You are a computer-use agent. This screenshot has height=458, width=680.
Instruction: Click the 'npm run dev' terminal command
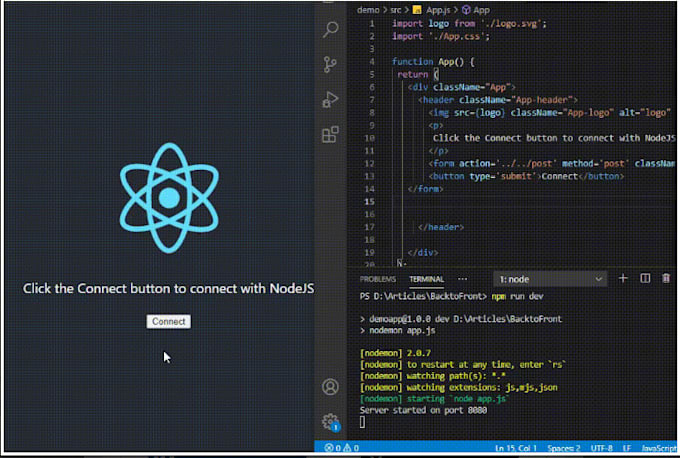(x=517, y=297)
